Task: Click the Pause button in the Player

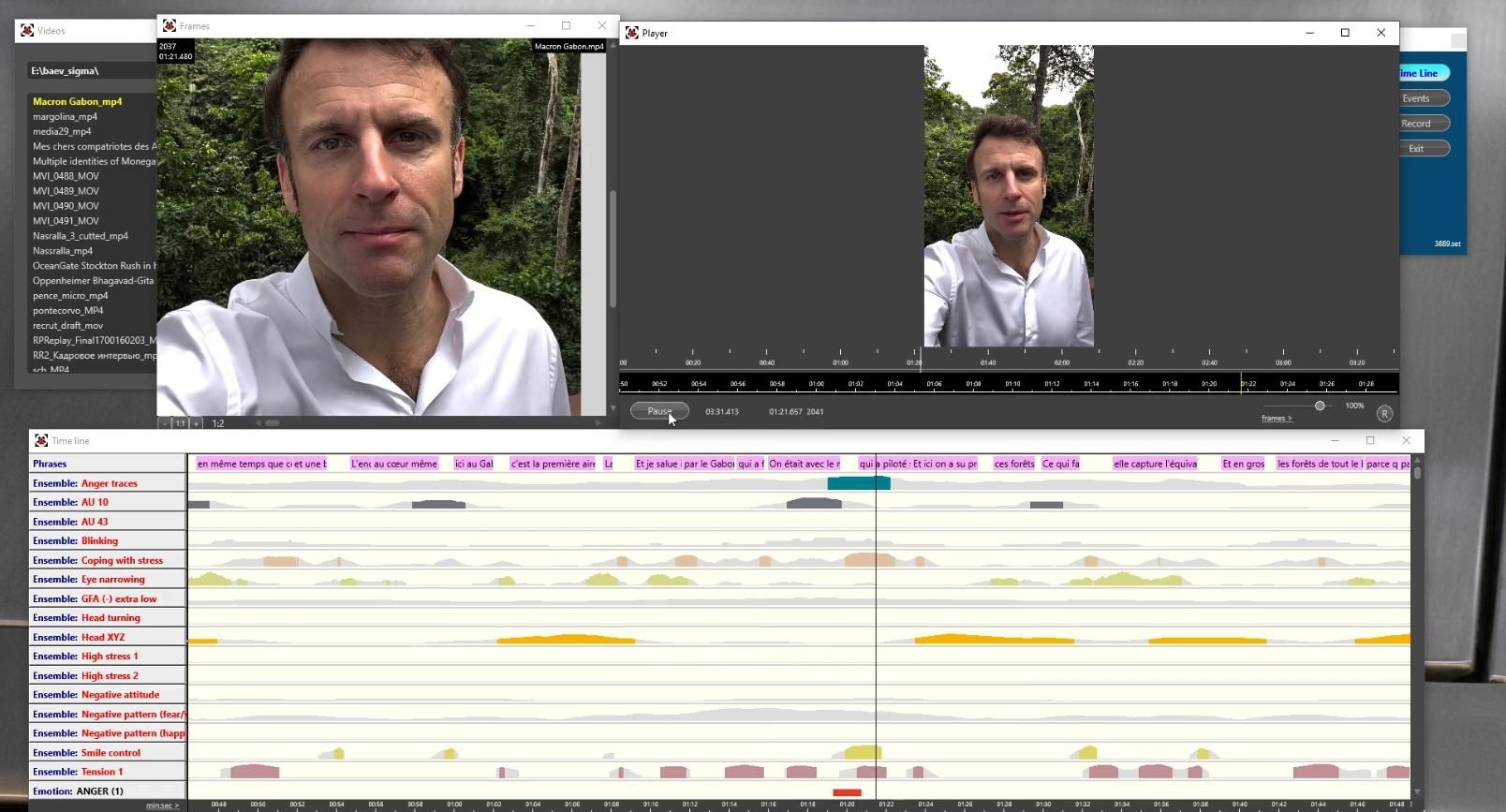Action: [658, 411]
